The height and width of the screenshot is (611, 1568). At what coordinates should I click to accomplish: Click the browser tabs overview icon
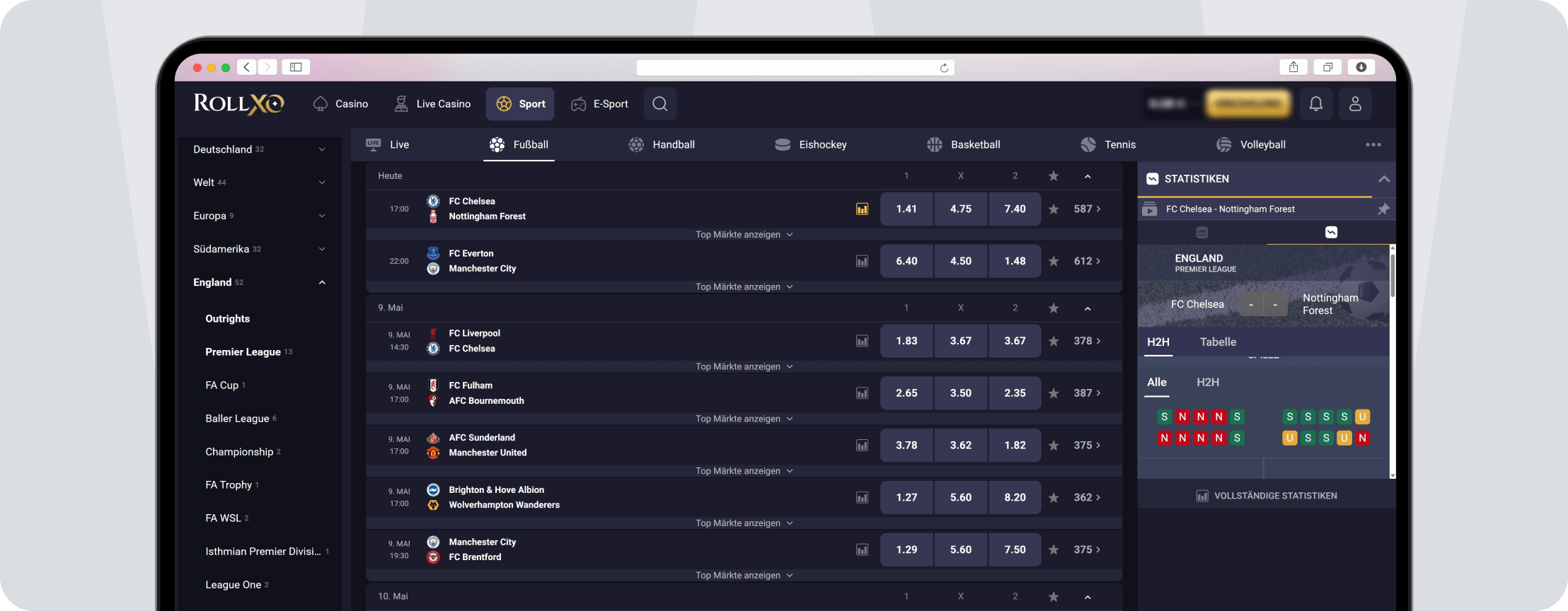(x=1327, y=67)
